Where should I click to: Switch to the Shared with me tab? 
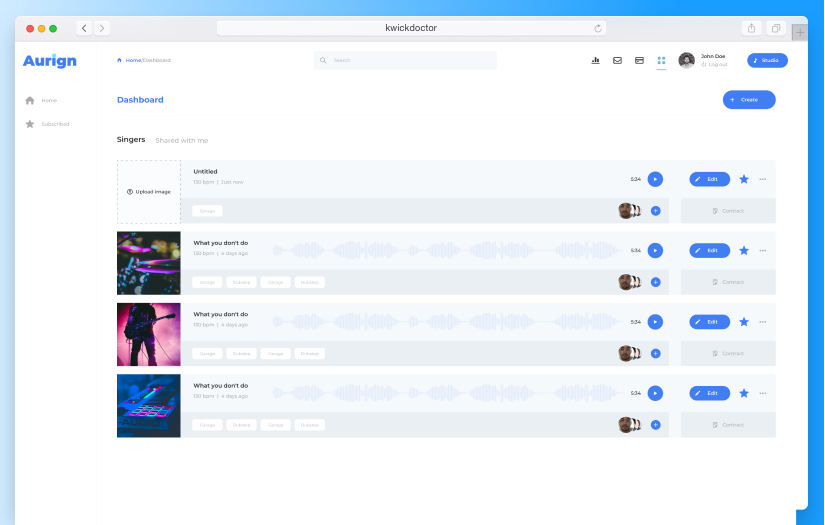(182, 140)
